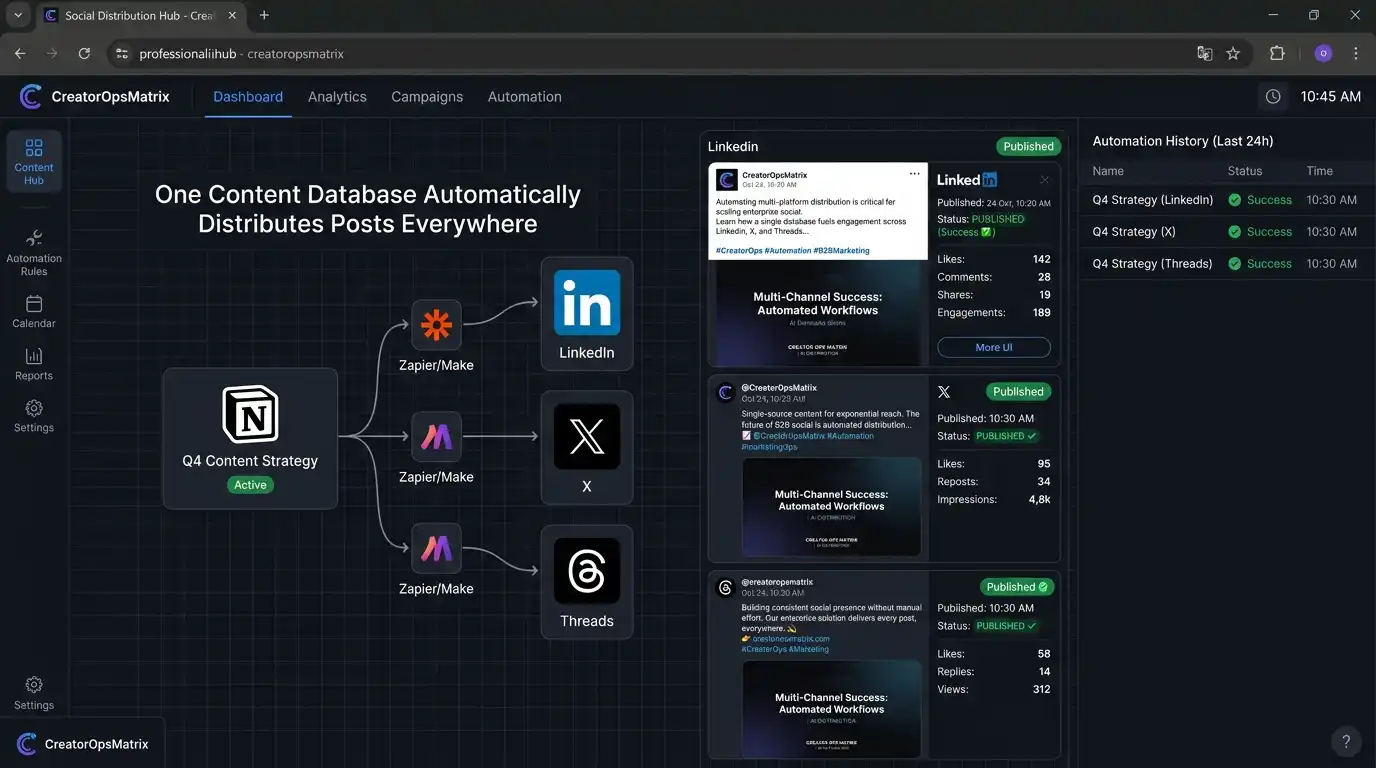This screenshot has height=768, width=1376.
Task: Click the Threads Views value 312
Action: [1042, 690]
